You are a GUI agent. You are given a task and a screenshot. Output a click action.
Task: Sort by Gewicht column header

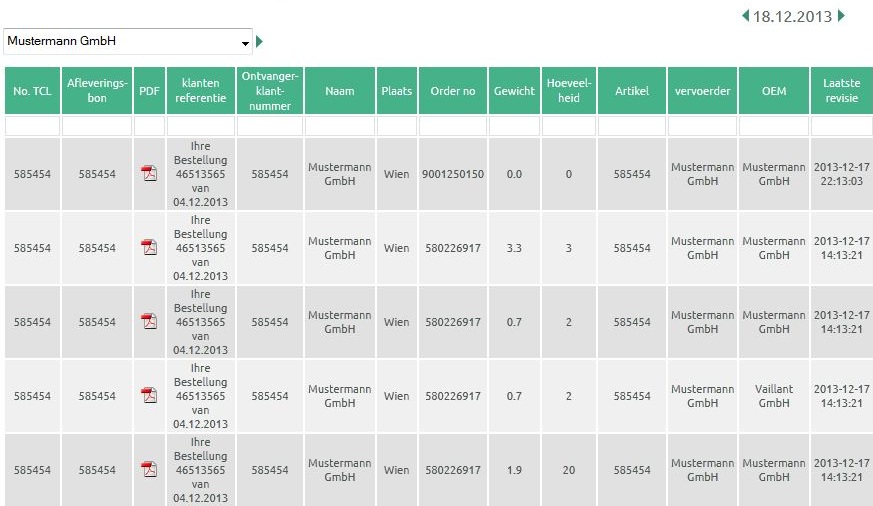tap(514, 91)
